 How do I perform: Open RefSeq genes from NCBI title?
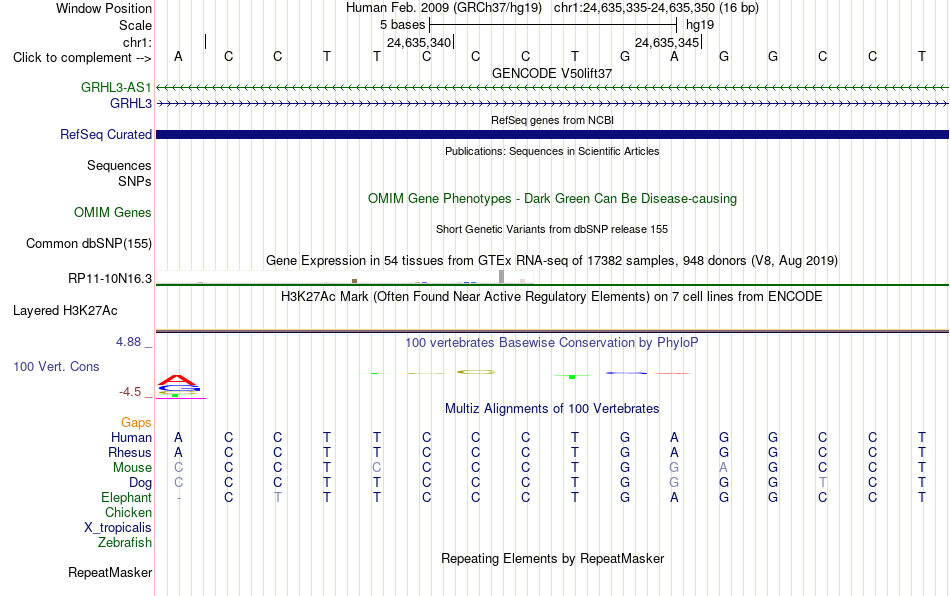tap(552, 120)
